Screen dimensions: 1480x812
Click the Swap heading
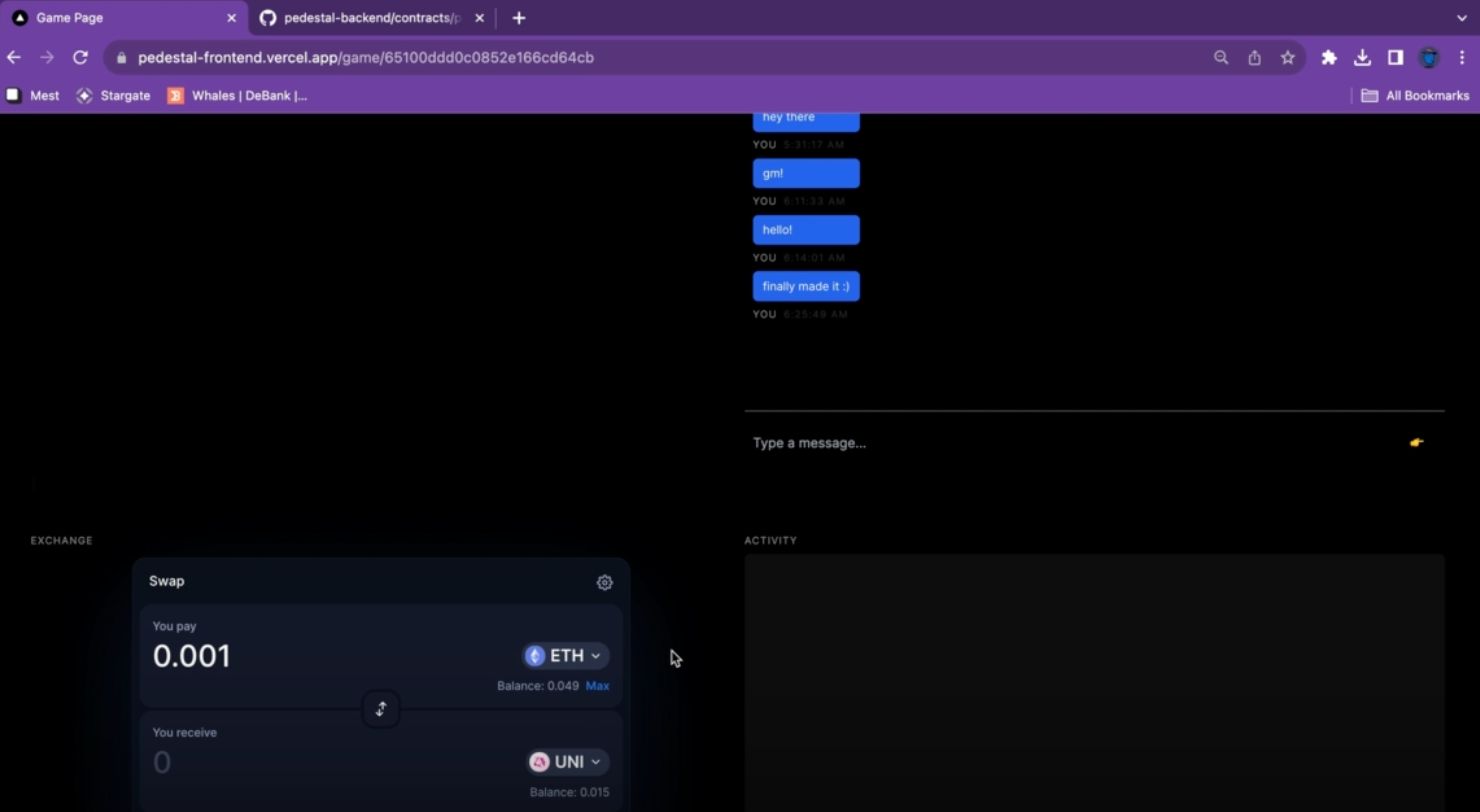[167, 581]
